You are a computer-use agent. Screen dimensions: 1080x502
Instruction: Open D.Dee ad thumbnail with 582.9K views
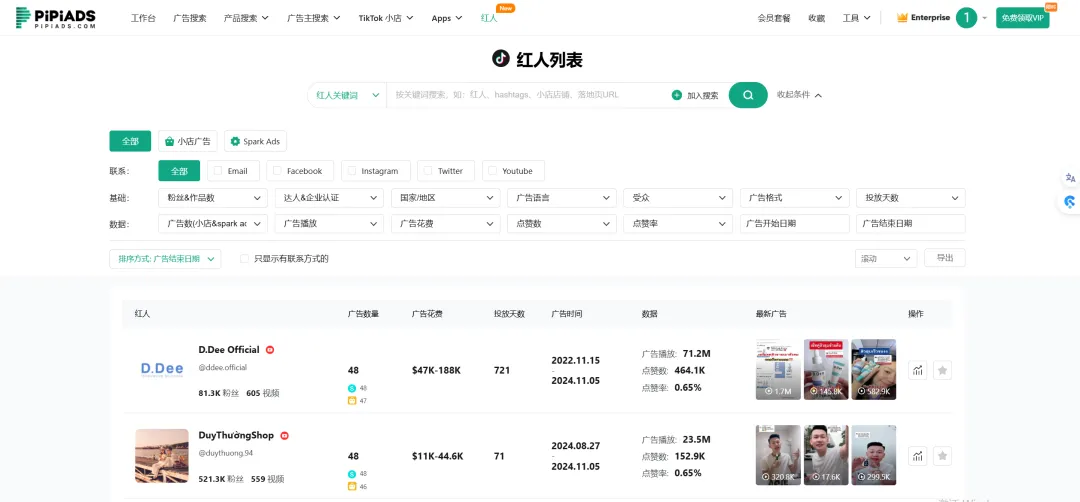(x=873, y=369)
